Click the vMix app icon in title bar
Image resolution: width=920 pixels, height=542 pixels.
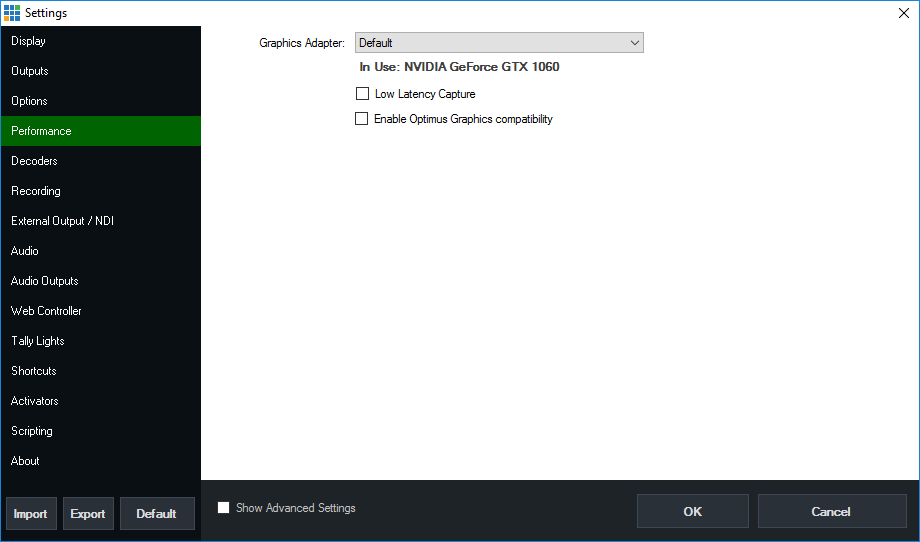coord(12,13)
